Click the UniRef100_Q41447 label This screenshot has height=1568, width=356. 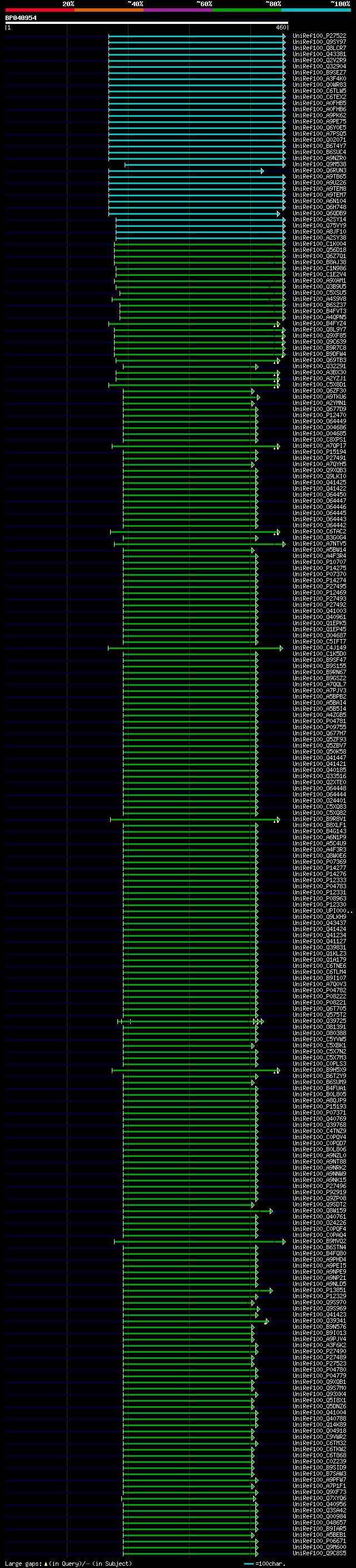pos(319,759)
